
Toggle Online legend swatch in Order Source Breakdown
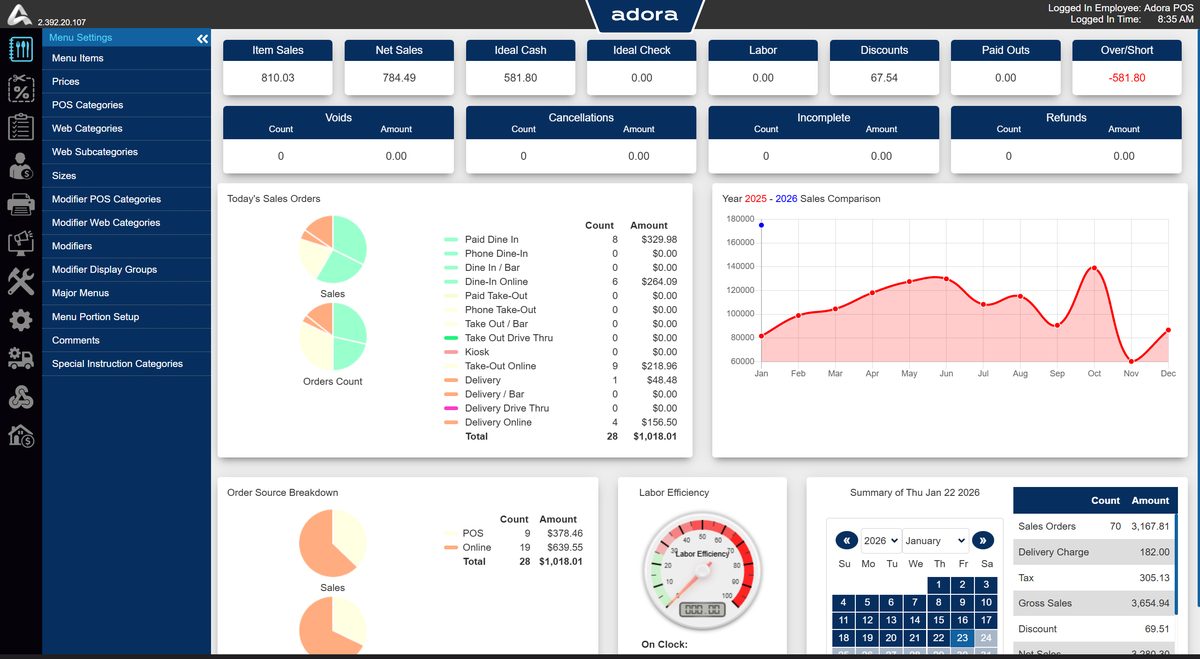tap(450, 548)
